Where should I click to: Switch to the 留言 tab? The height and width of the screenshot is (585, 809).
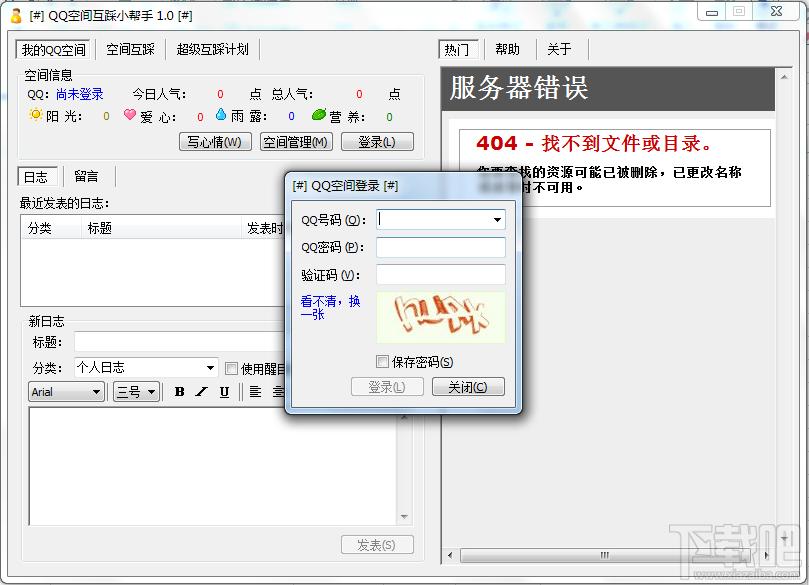pos(86,177)
